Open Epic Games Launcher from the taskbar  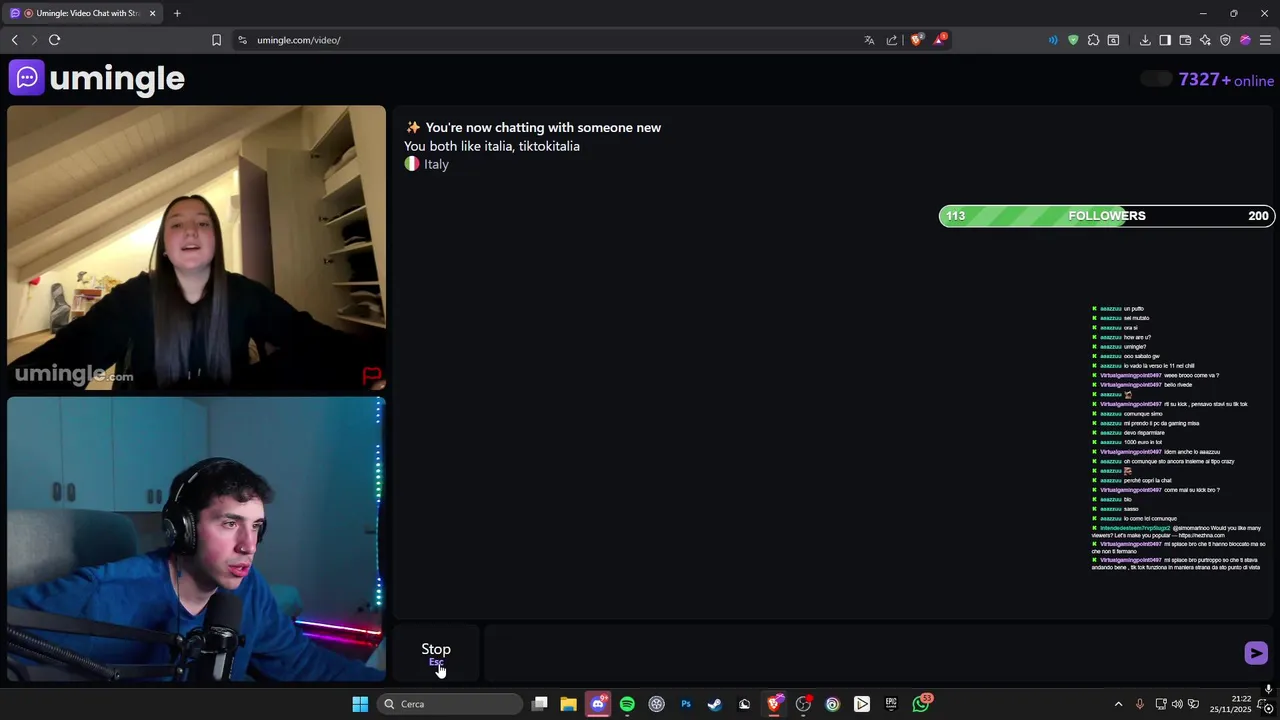pyautogui.click(x=891, y=704)
